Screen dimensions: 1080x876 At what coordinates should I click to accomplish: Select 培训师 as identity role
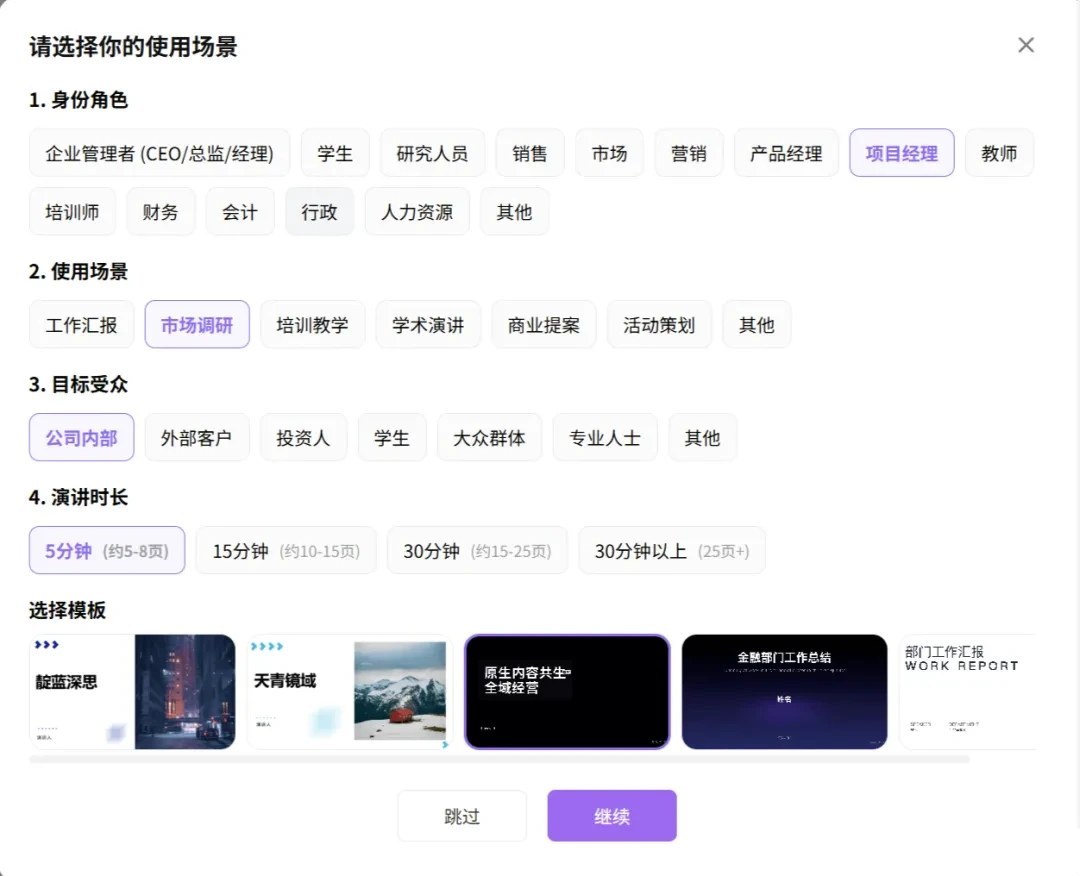(x=72, y=211)
